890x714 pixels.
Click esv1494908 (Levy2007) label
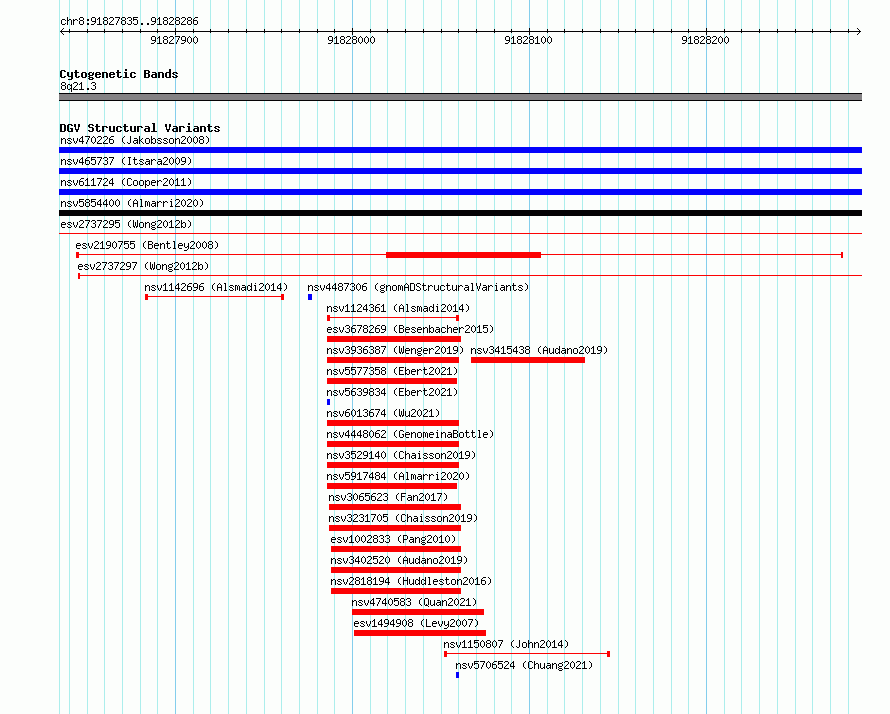(x=416, y=623)
